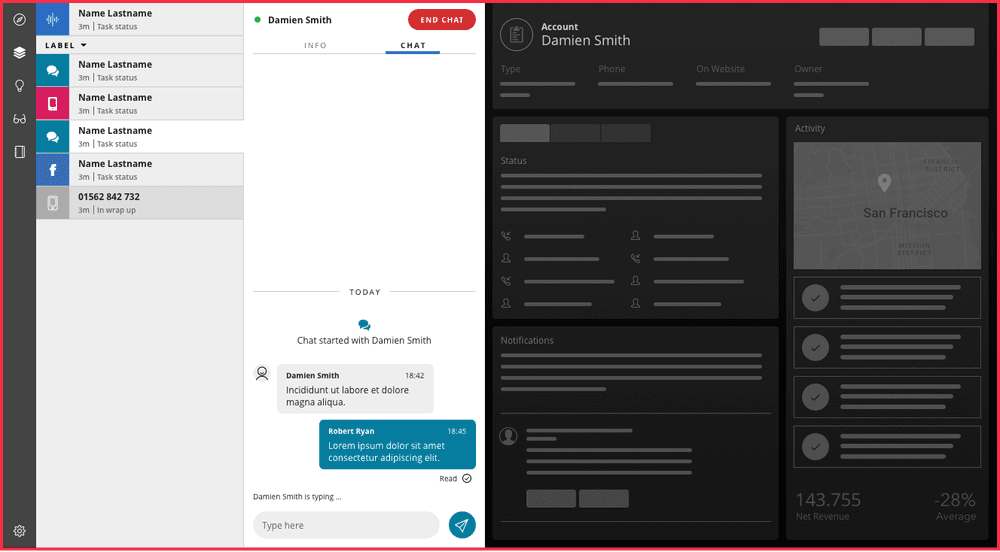The image size is (1000, 552).
Task: Open the compass navigation icon in sidebar
Action: click(x=19, y=20)
